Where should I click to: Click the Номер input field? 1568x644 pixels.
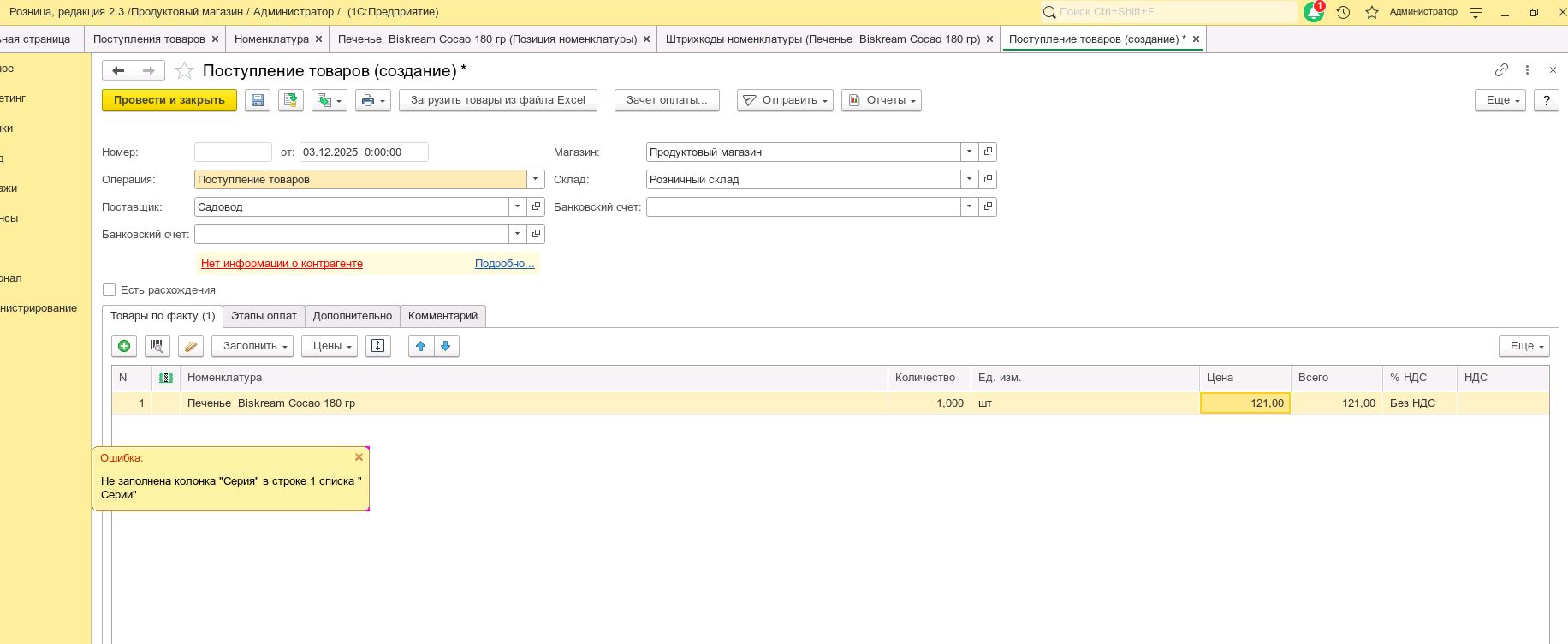pyautogui.click(x=233, y=152)
